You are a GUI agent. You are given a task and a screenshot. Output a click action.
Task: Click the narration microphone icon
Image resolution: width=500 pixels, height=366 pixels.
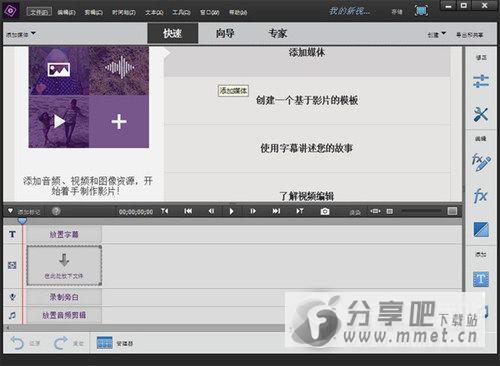(12, 297)
